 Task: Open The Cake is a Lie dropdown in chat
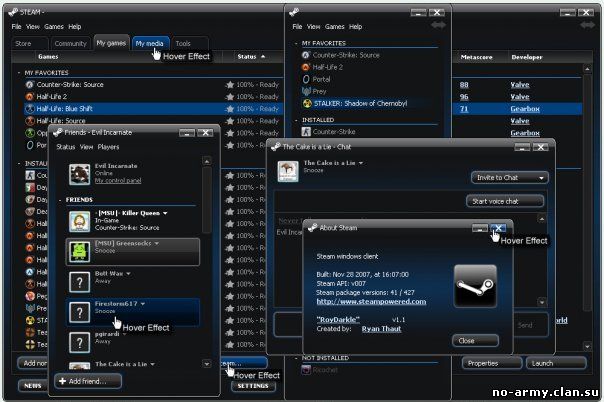(361, 163)
